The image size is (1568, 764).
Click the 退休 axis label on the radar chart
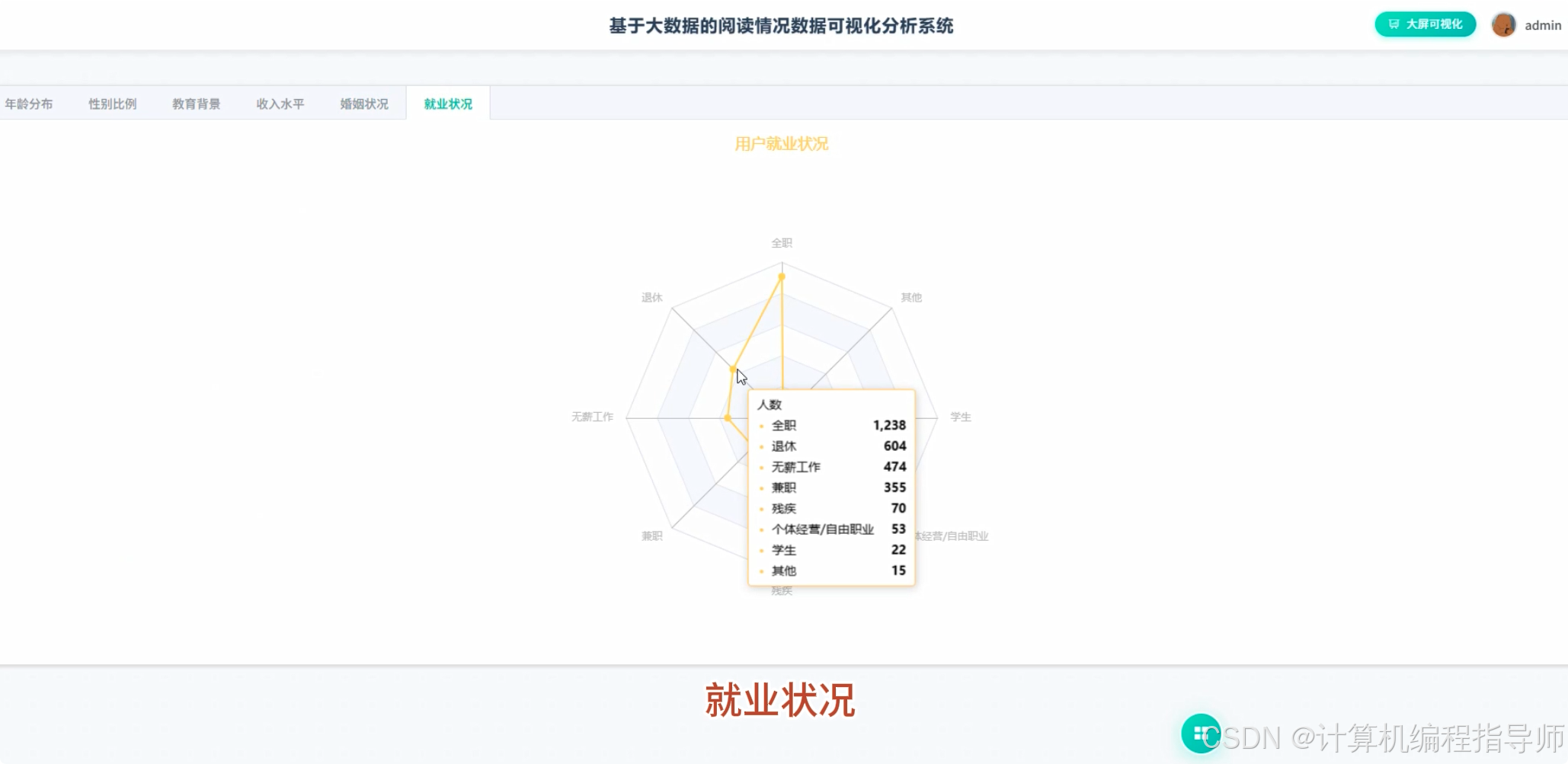click(x=651, y=297)
